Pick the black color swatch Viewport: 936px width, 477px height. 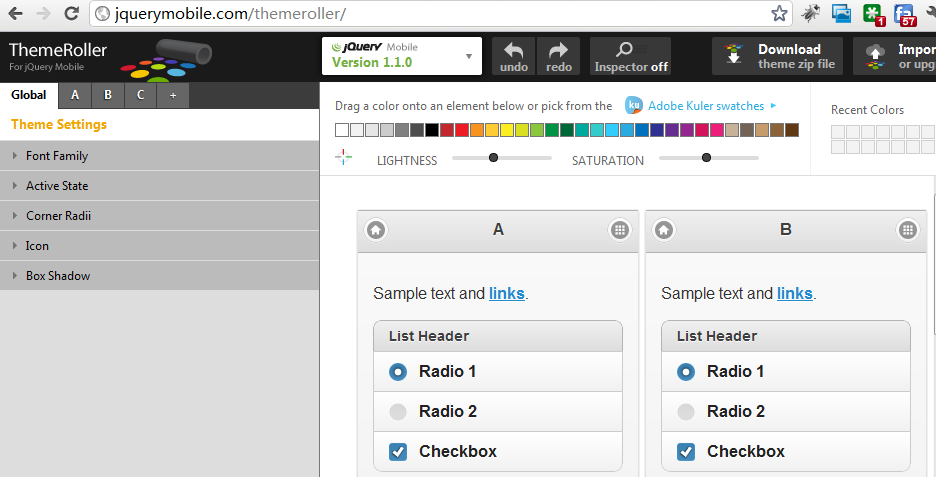432,130
